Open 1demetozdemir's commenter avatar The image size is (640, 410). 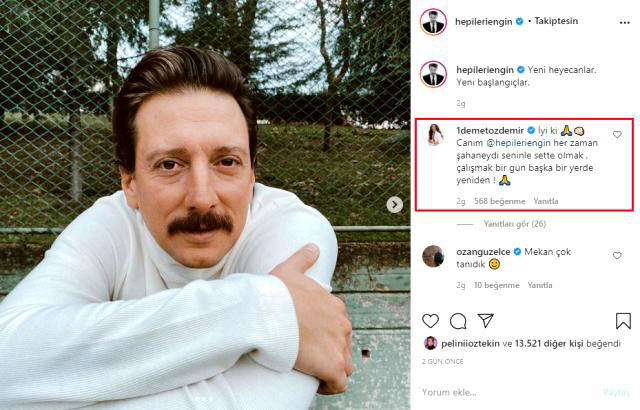coord(434,137)
